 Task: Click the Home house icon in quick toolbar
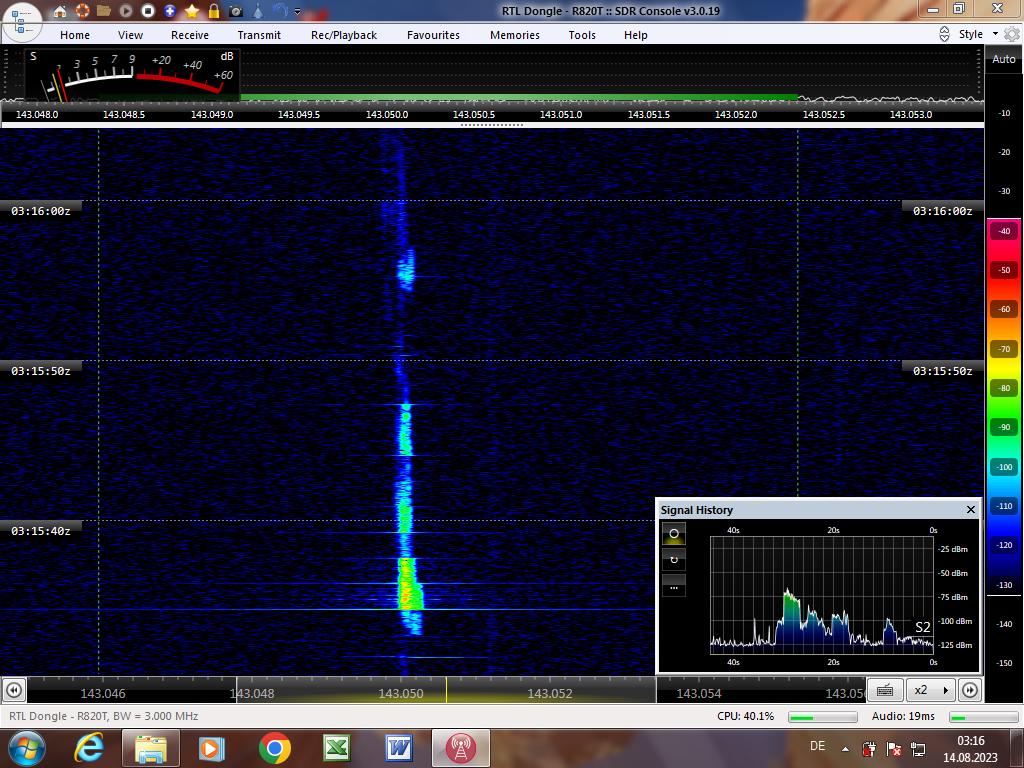pos(59,11)
